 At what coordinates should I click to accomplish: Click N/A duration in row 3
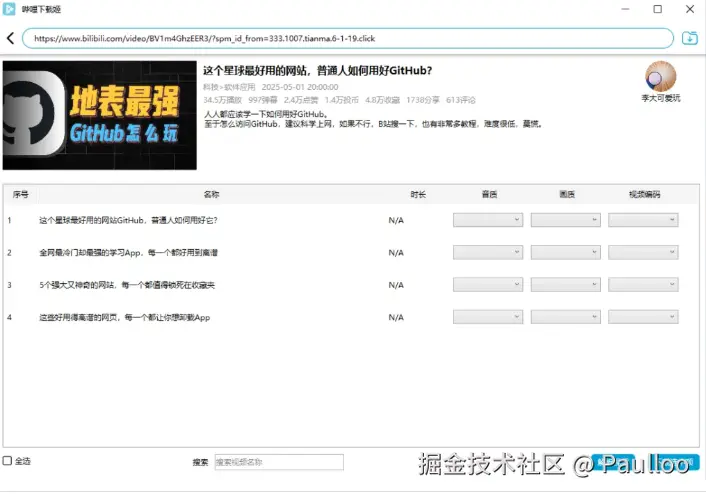[396, 285]
